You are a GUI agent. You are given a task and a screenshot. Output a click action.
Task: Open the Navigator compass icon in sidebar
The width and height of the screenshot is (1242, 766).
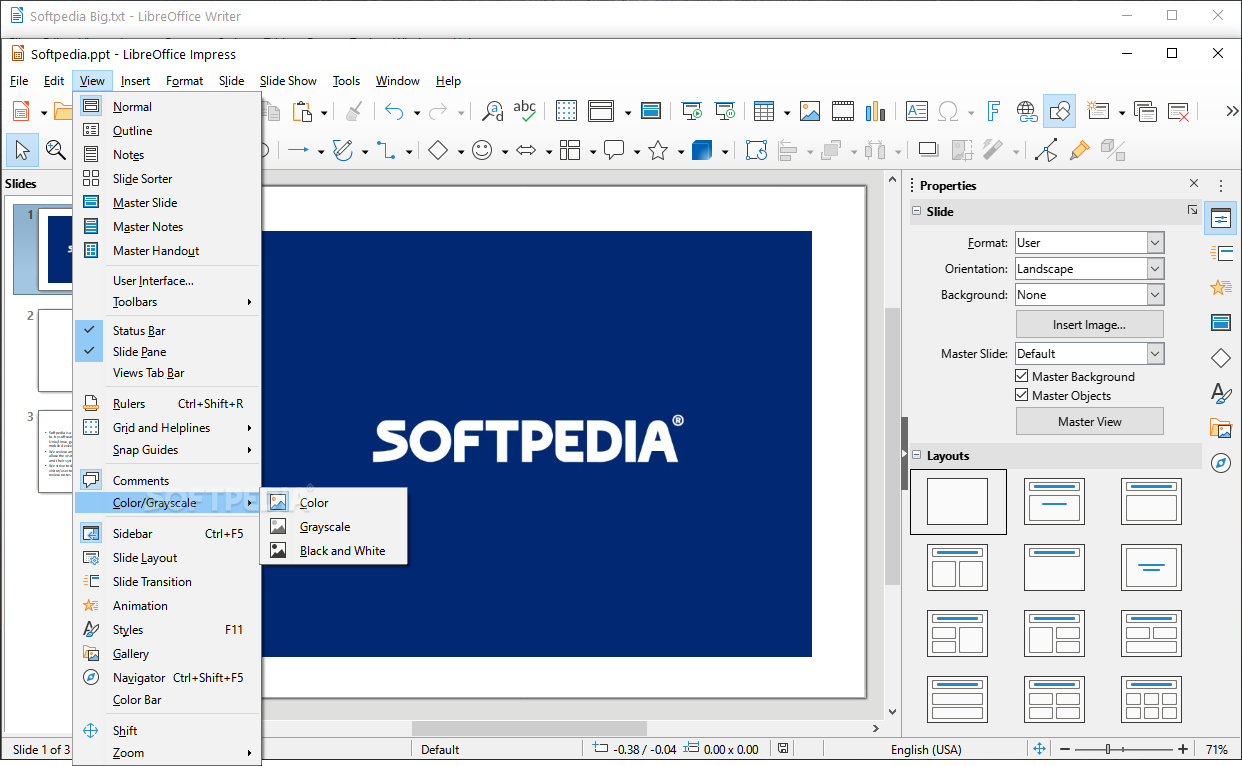(x=1220, y=463)
